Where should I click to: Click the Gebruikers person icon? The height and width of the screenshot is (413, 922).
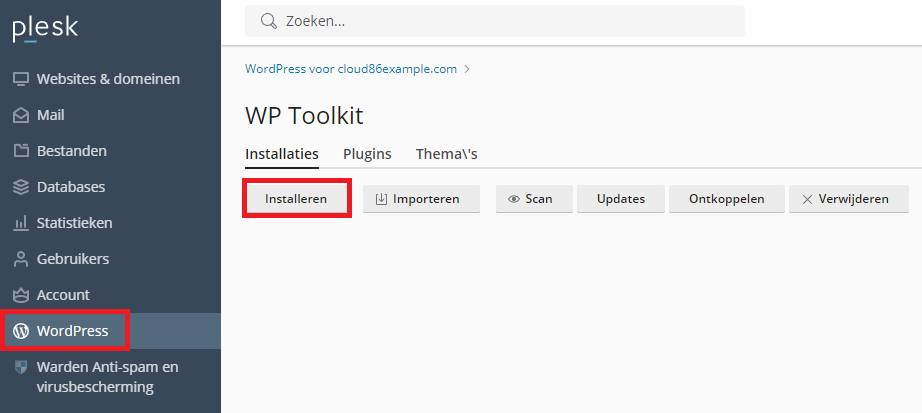pos(21,259)
